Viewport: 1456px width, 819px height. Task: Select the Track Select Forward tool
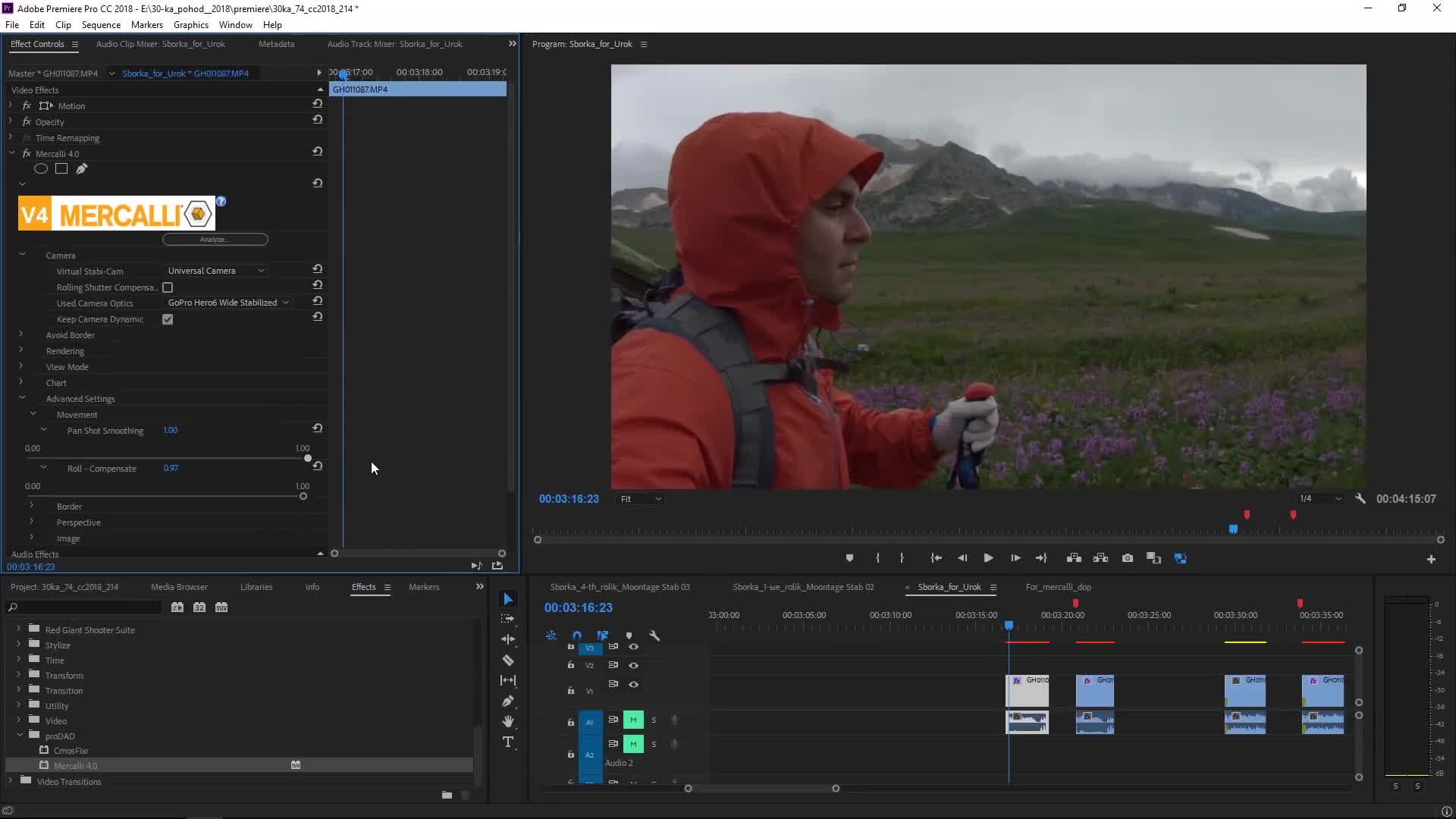[x=508, y=619]
